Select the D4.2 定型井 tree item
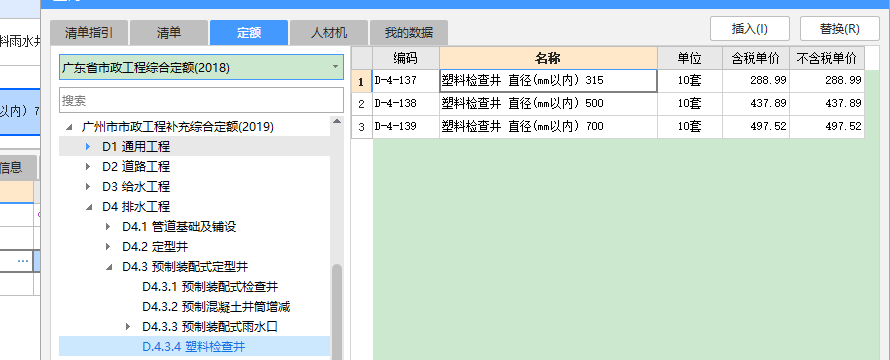This screenshot has width=890, height=360. (x=155, y=246)
